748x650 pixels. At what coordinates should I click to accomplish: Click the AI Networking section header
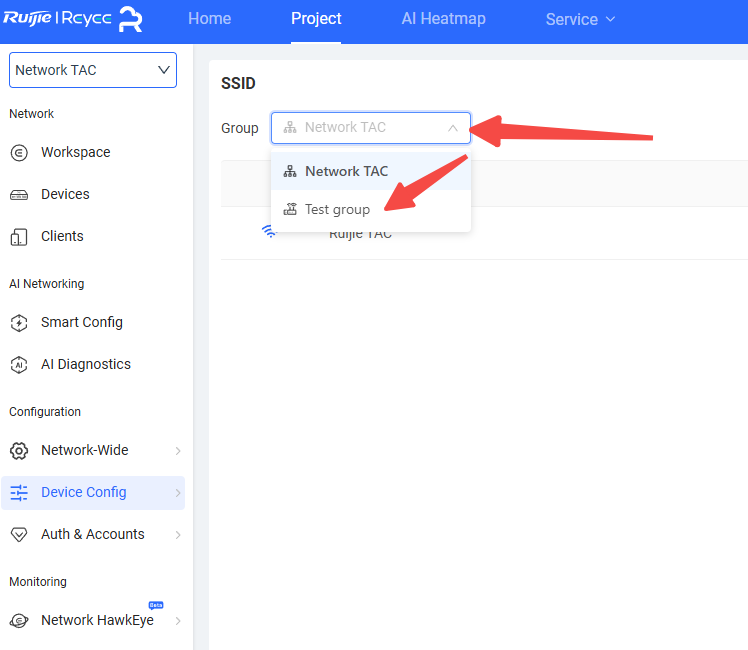47,284
